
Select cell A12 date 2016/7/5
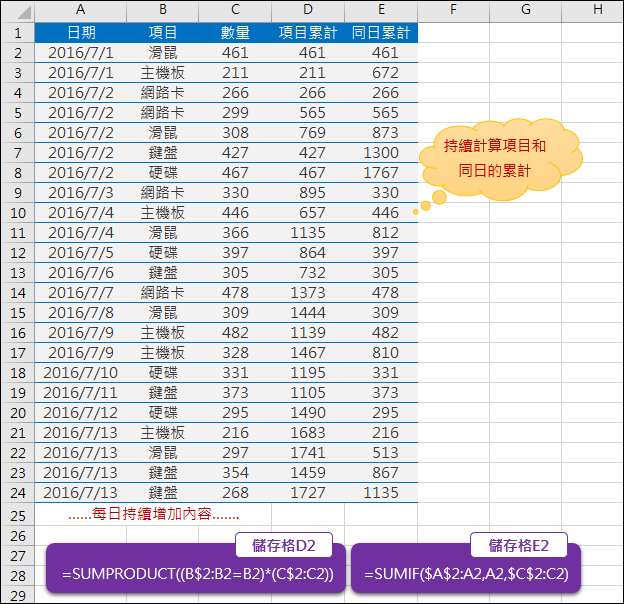[81, 253]
